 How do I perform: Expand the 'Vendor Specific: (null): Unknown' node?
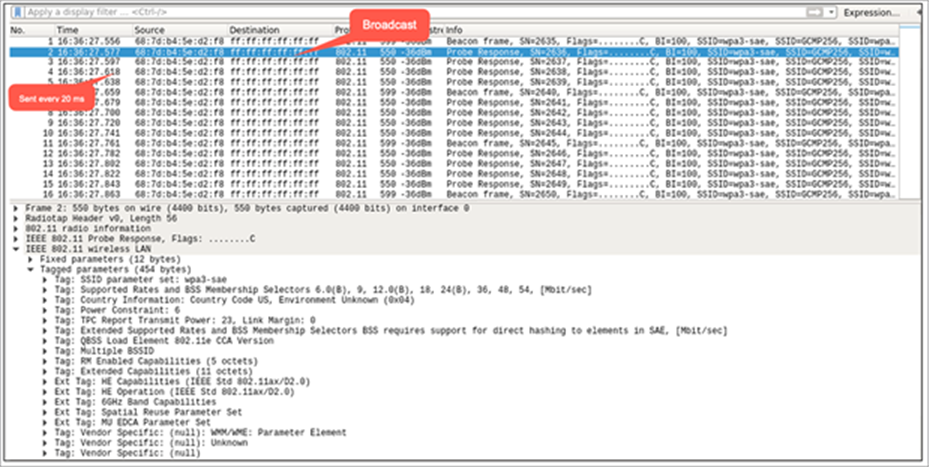(x=45, y=443)
